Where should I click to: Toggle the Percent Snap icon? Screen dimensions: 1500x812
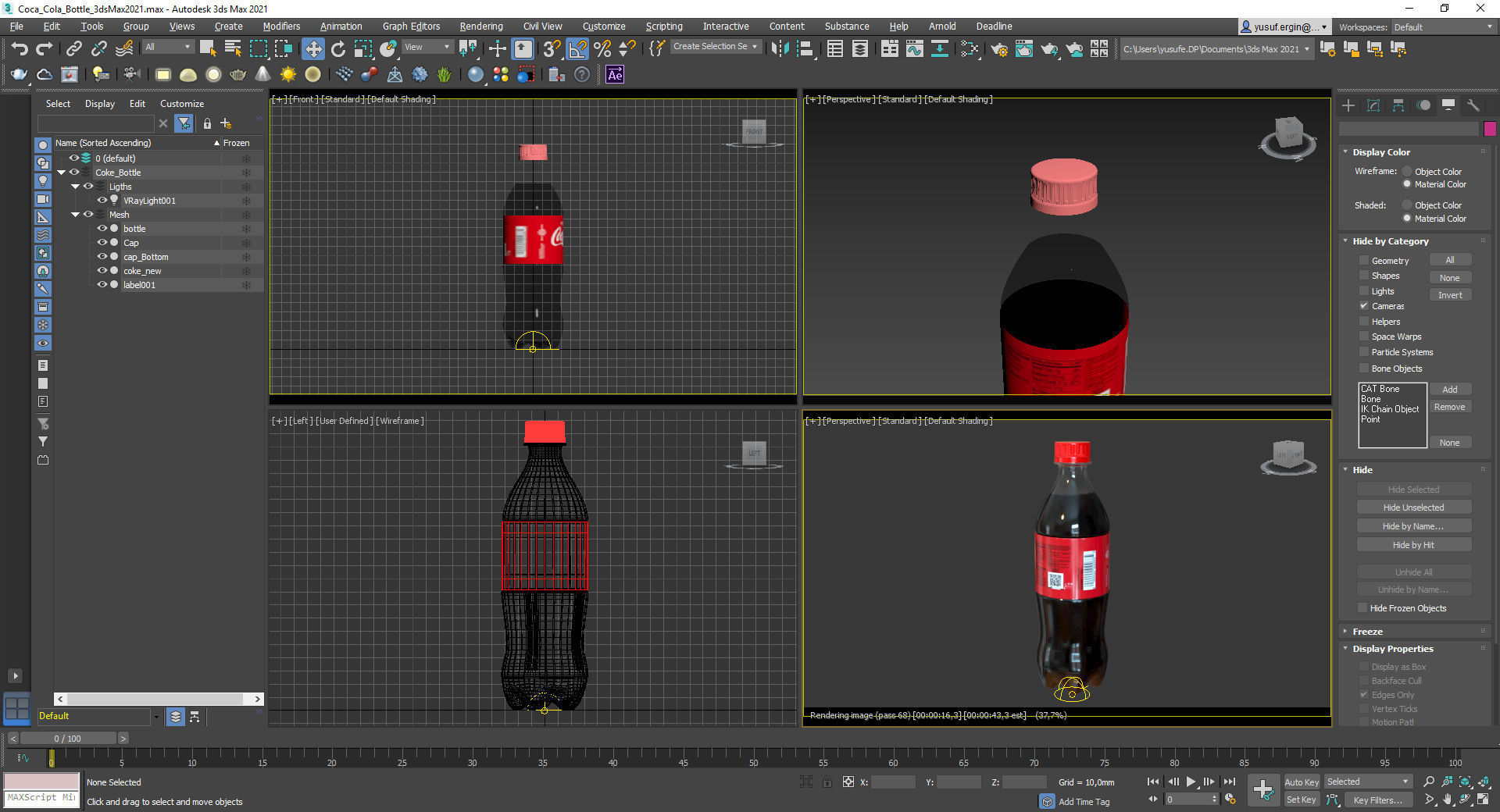point(602,49)
